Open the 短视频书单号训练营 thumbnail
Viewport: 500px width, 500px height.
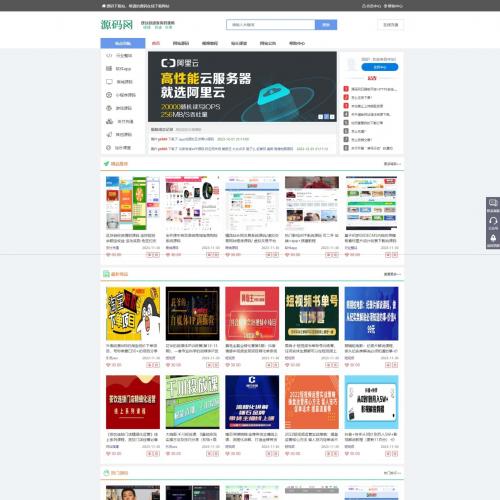(x=312, y=313)
